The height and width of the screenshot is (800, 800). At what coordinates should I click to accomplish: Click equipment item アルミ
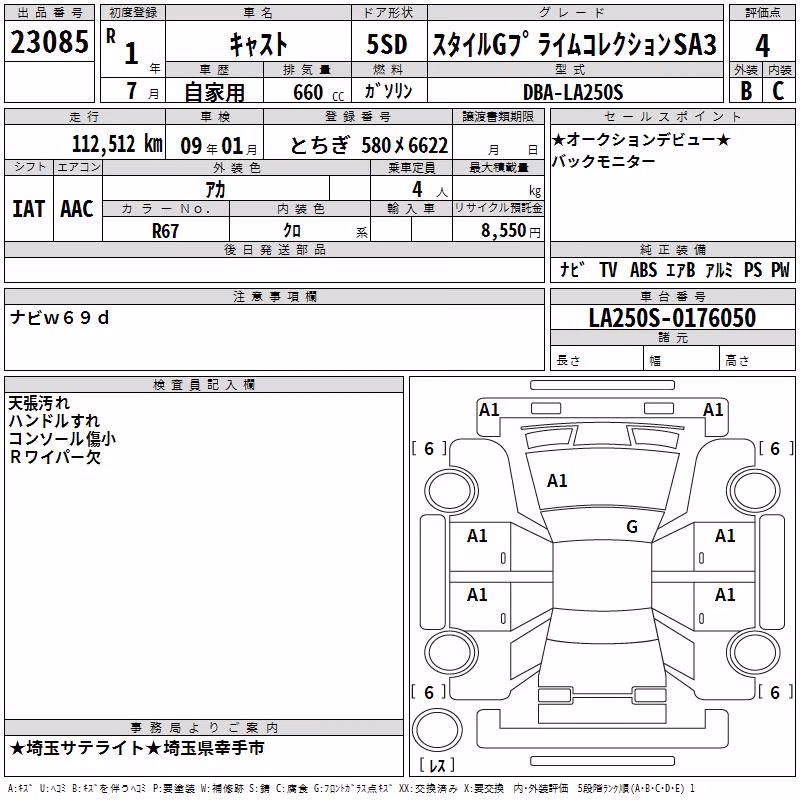719,270
